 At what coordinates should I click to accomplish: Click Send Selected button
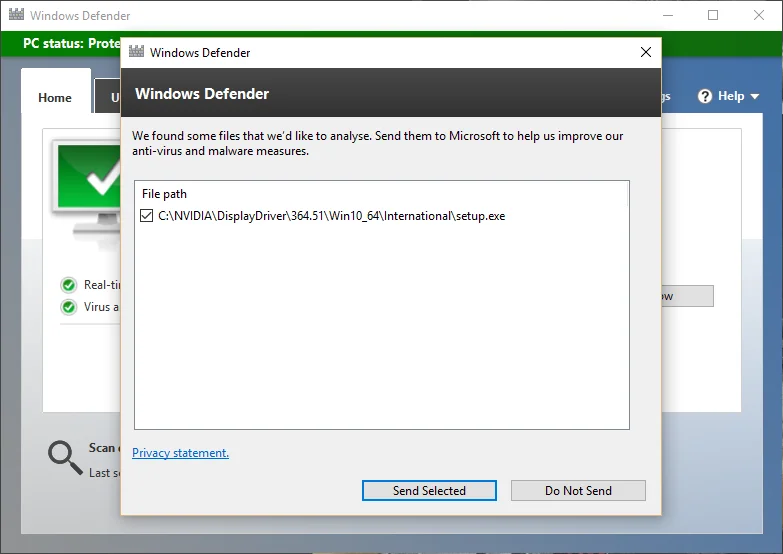[429, 491]
